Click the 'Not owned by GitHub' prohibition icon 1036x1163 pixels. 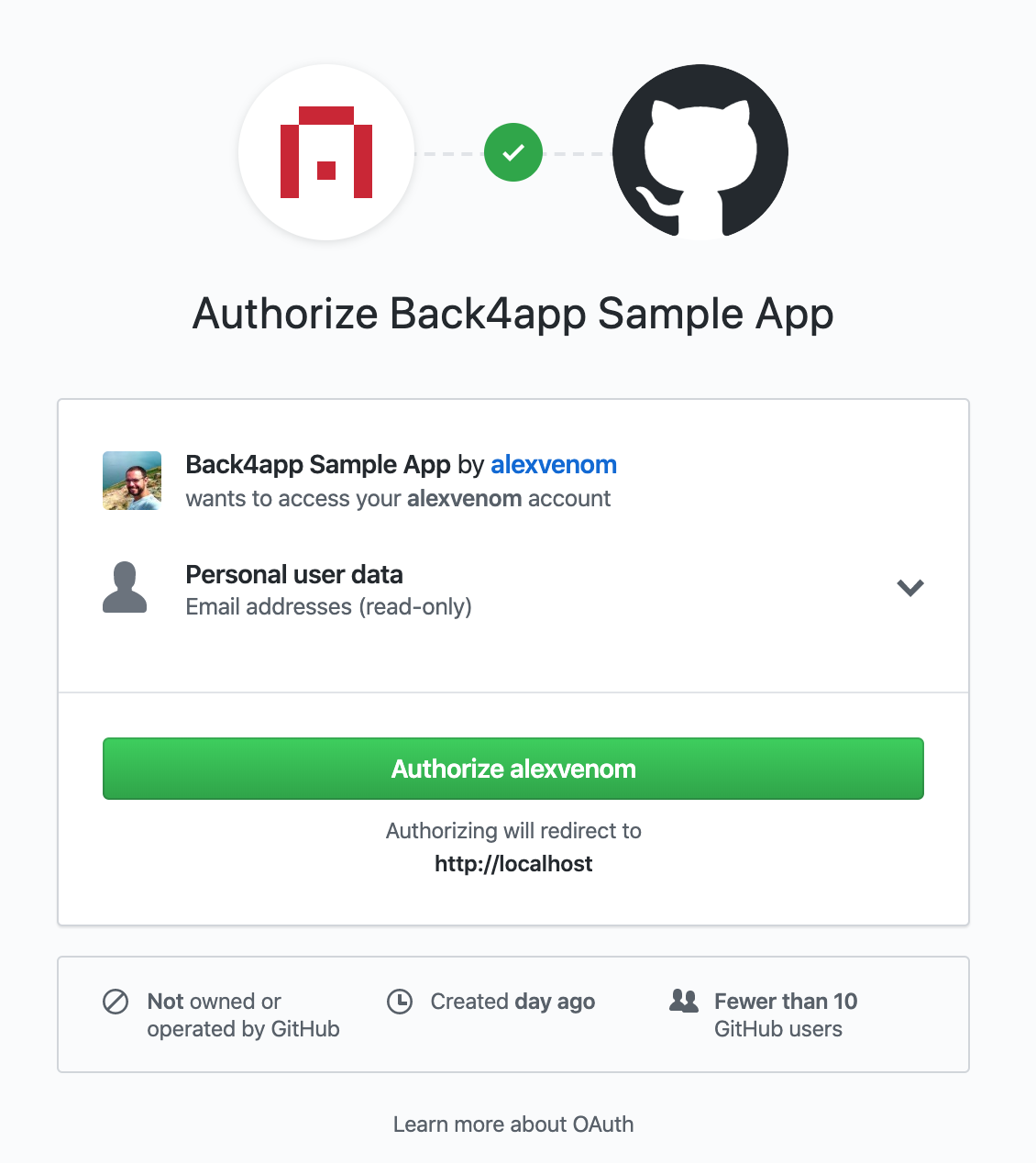[115, 1002]
